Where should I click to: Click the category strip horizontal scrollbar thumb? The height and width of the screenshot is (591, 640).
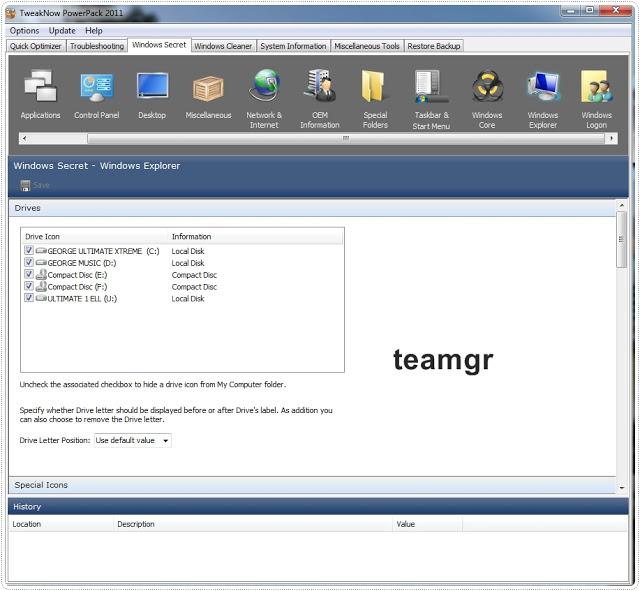[346, 138]
